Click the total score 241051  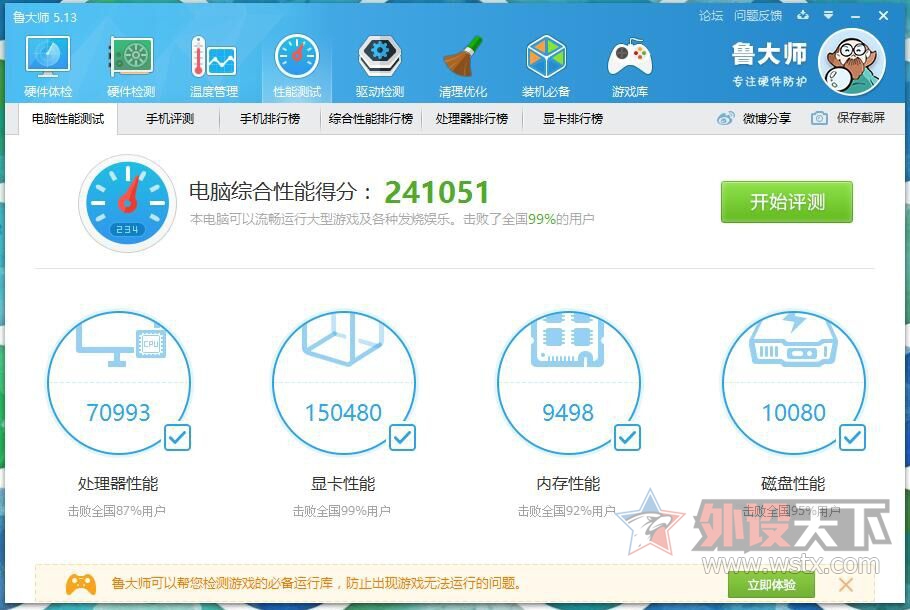(437, 192)
